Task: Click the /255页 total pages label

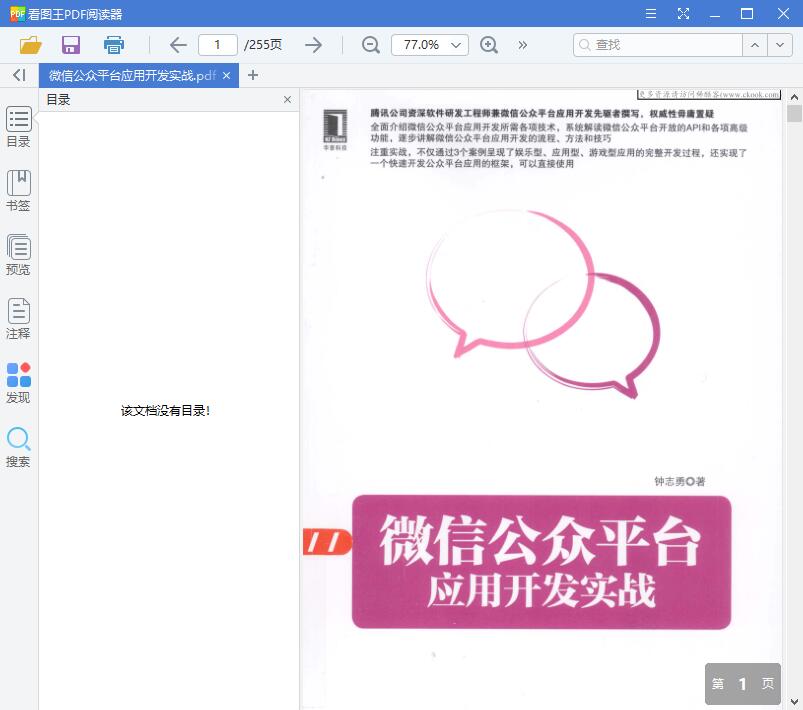Action: 263,45
